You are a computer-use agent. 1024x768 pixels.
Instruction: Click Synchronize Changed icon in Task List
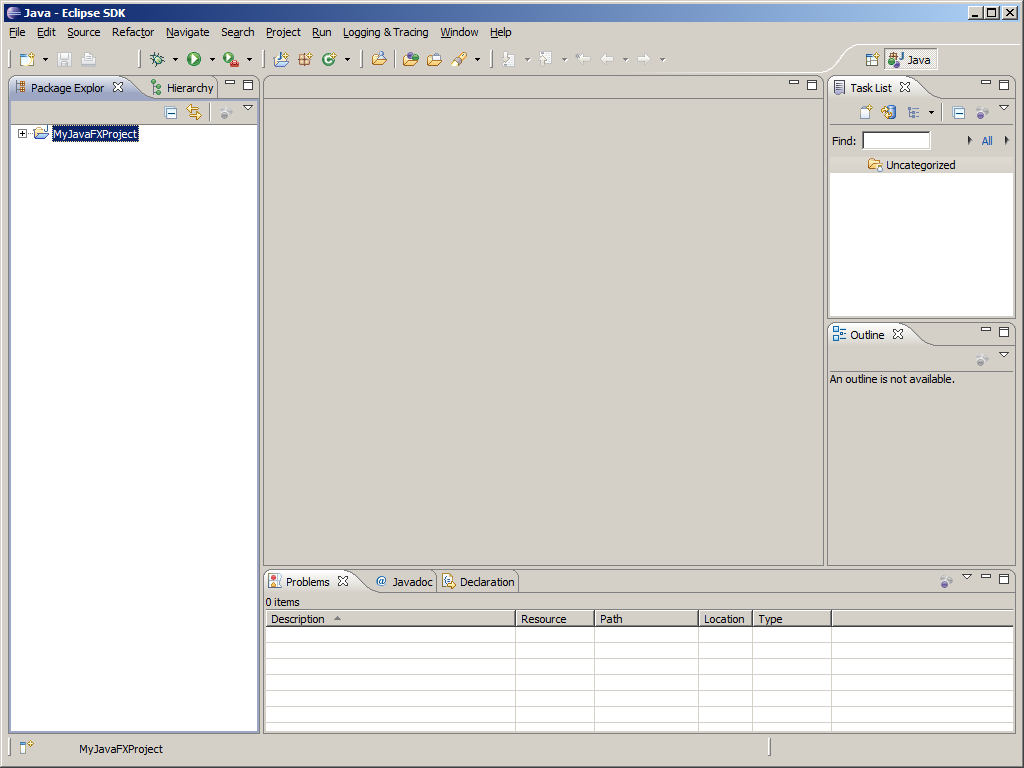(888, 113)
